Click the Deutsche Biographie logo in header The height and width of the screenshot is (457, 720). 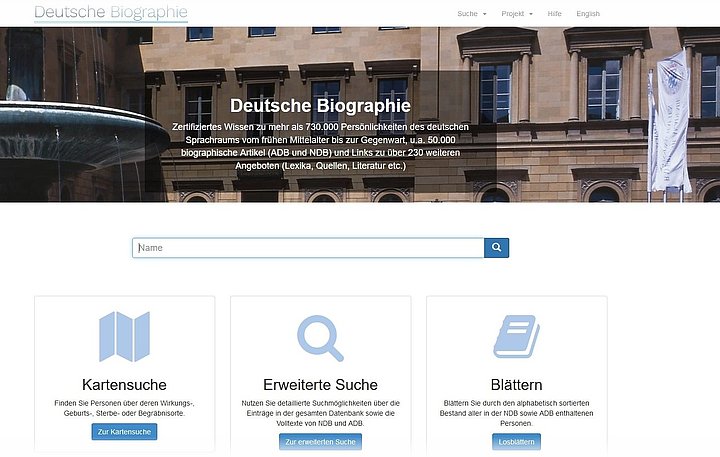click(111, 12)
